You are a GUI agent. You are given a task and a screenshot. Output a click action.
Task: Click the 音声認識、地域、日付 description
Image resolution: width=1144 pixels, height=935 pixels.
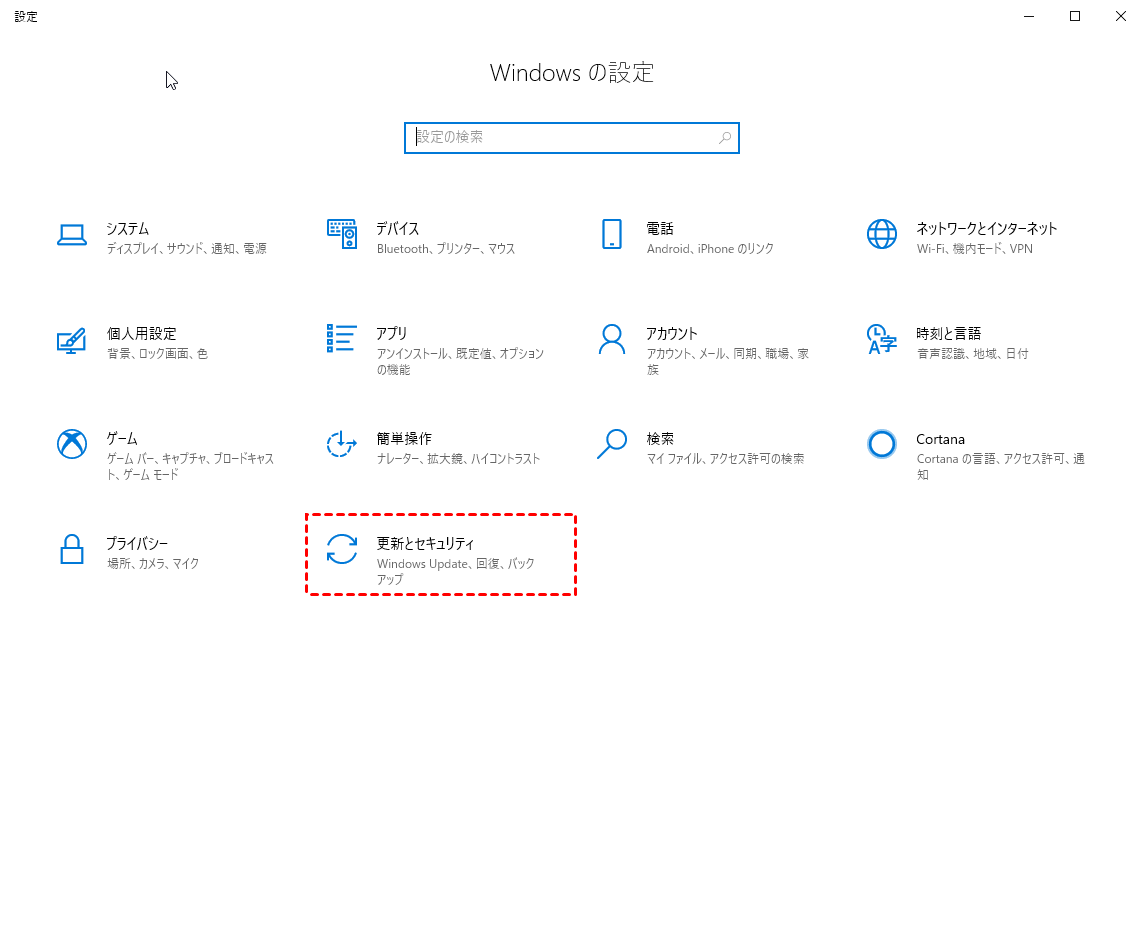[x=973, y=354]
